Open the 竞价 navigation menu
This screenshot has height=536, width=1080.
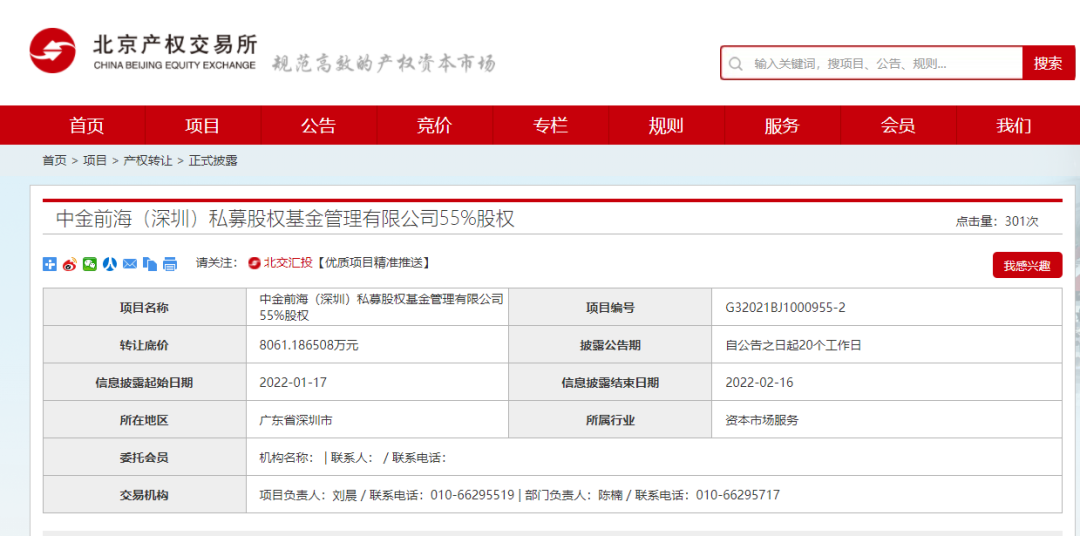point(434,125)
